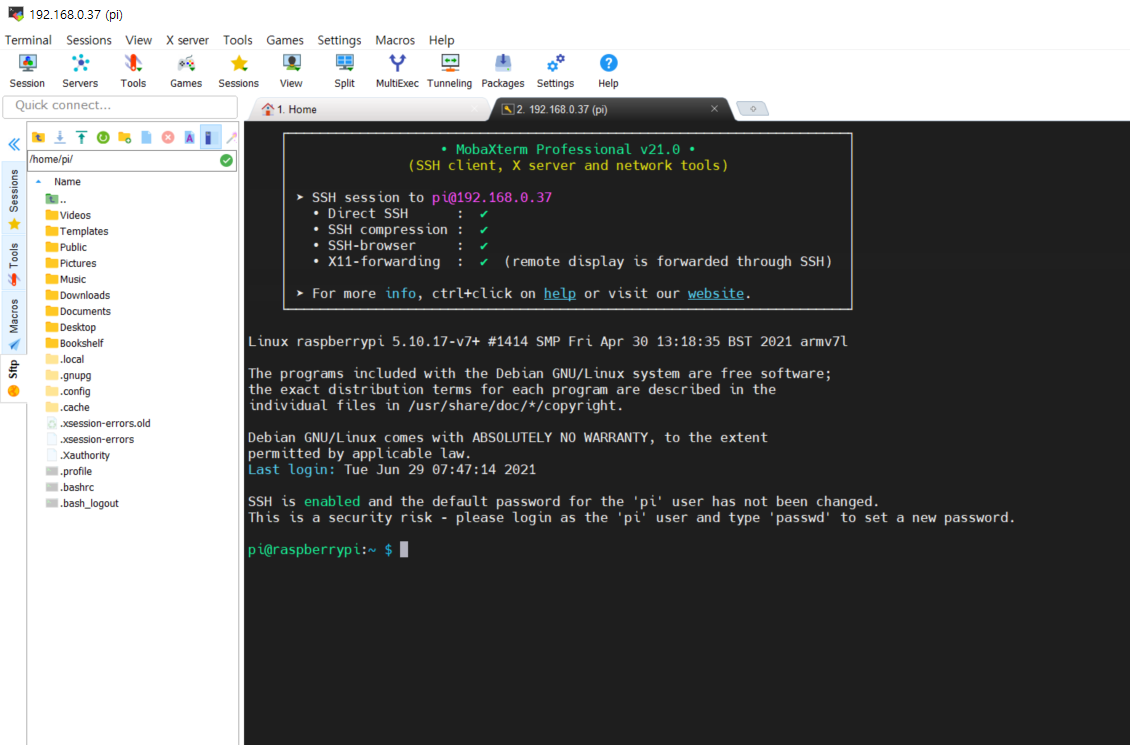Viewport: 1130px width, 745px height.
Task: Open the X server menu
Action: tap(187, 40)
